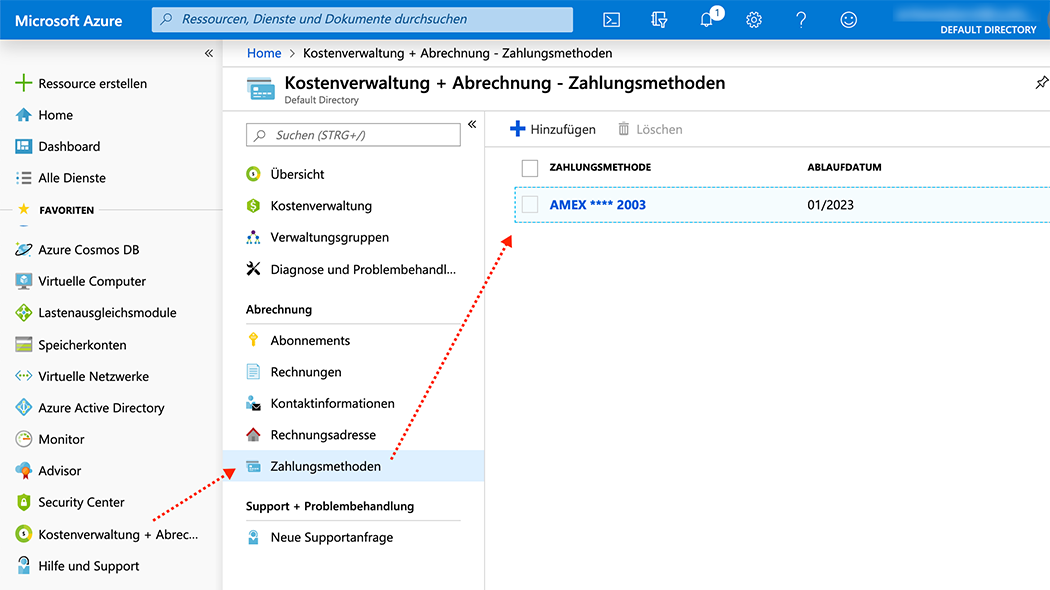Viewport: 1050px width, 590px height.
Task: Open the settings gear in top bar
Action: (754, 20)
